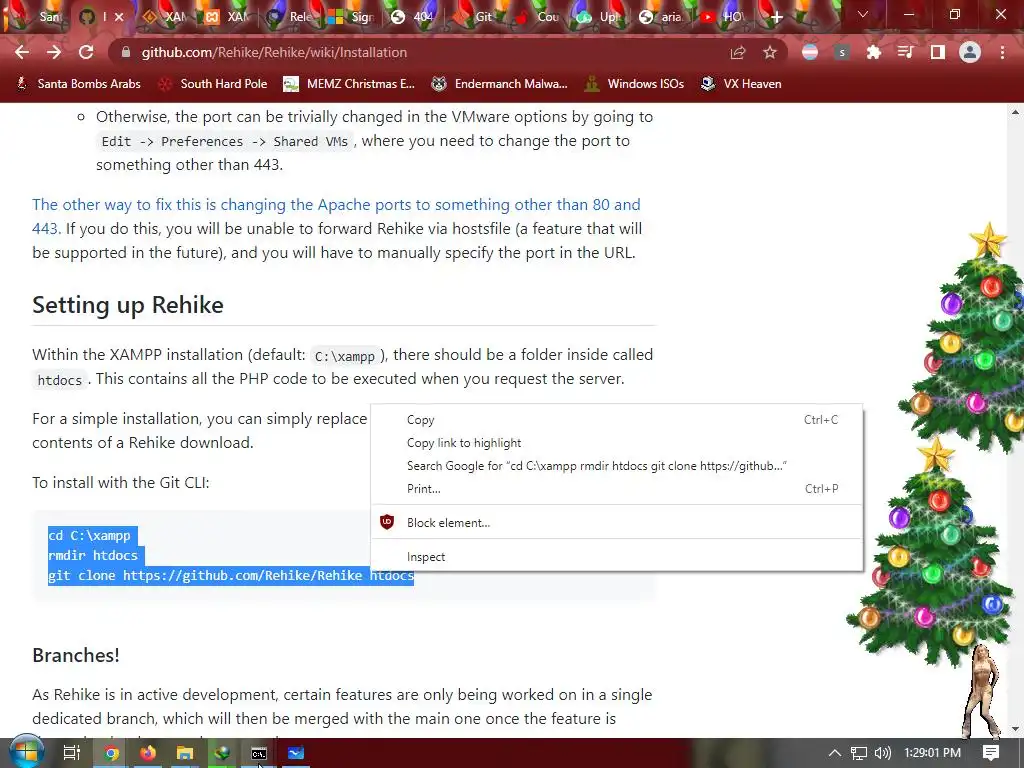Click the highlighted 'git clone' code line
1024x768 pixels.
pyautogui.click(x=231, y=575)
